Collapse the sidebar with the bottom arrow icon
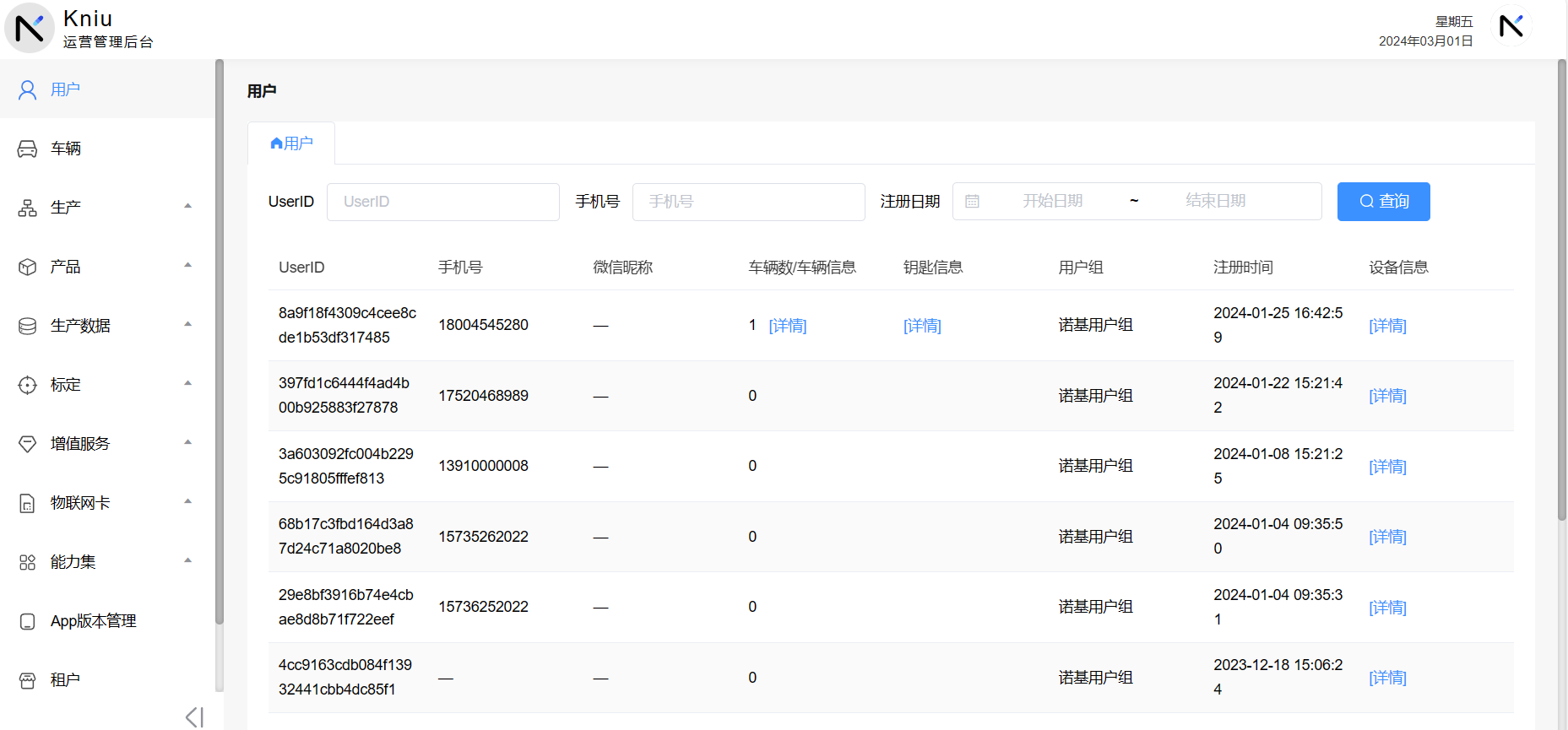 194,717
